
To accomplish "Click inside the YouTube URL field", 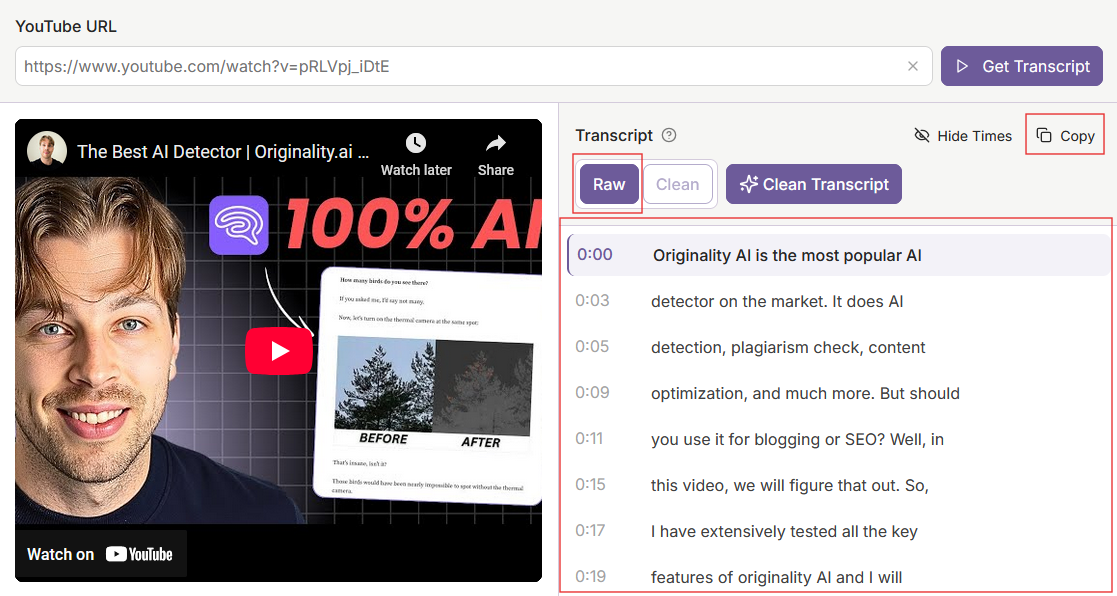I will tap(400, 65).
